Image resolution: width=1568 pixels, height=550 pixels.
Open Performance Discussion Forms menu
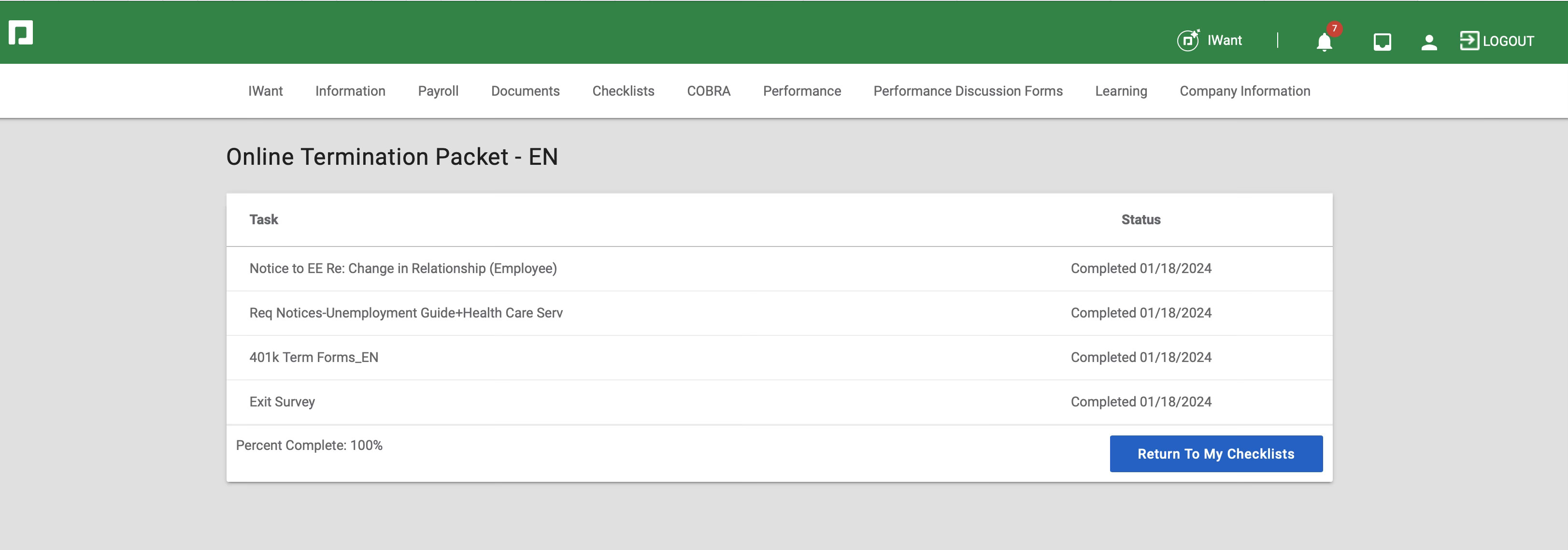967,91
